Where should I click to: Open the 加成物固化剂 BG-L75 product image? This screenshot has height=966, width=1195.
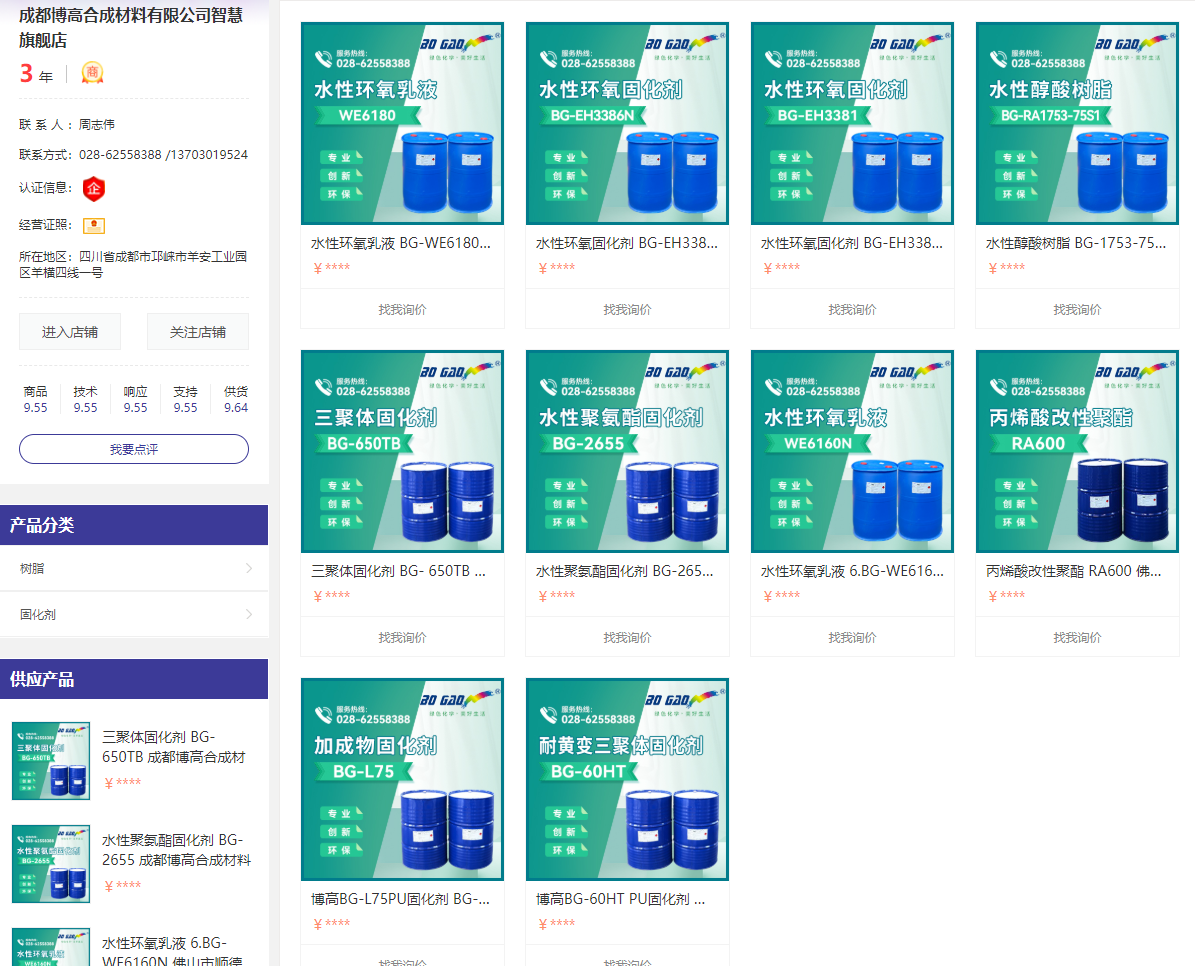tap(402, 779)
